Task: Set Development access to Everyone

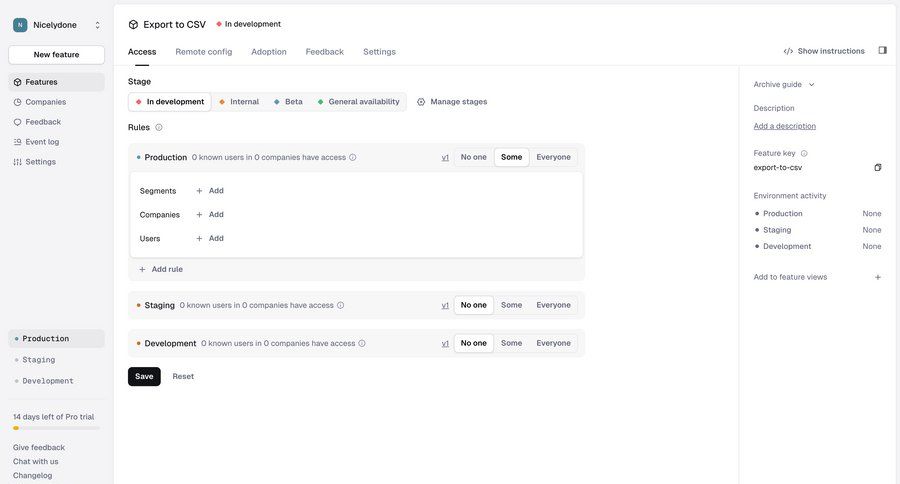Action: point(553,343)
